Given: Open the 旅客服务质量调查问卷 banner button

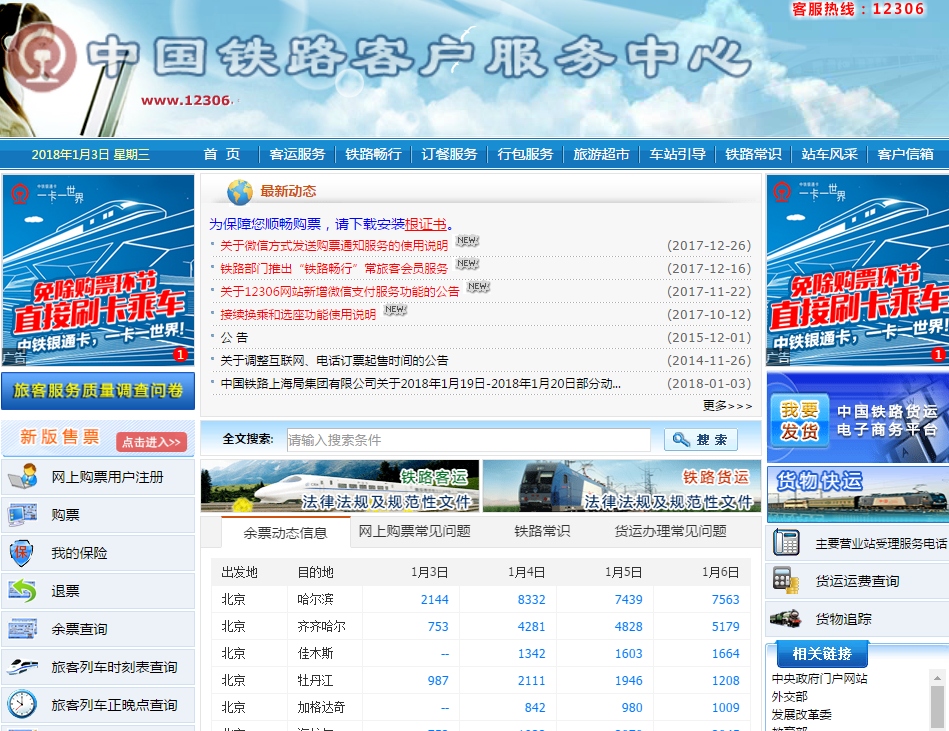Looking at the screenshot, I should [98, 391].
